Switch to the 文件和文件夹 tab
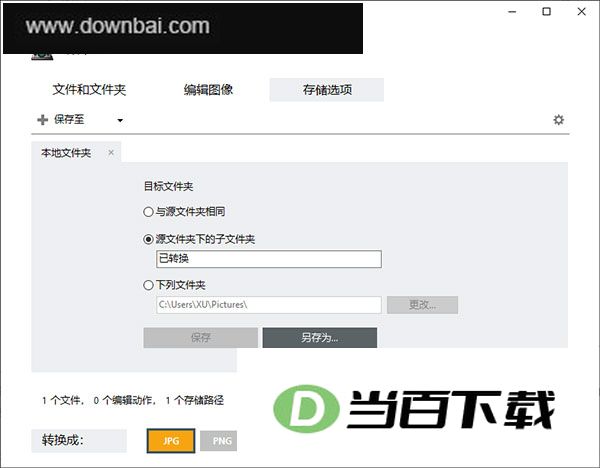Image resolution: width=600 pixels, height=468 pixels. click(89, 90)
